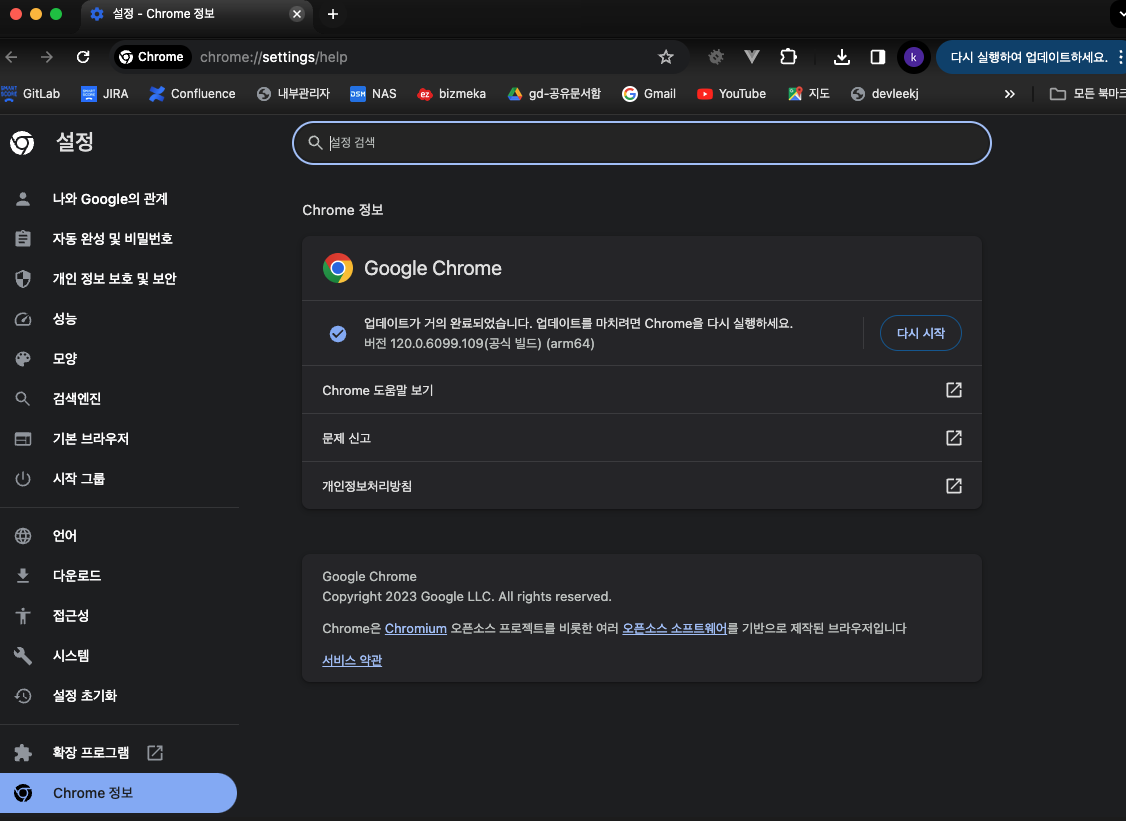Click the 다시 실행하여 업데이트하세요 button

coord(1028,57)
